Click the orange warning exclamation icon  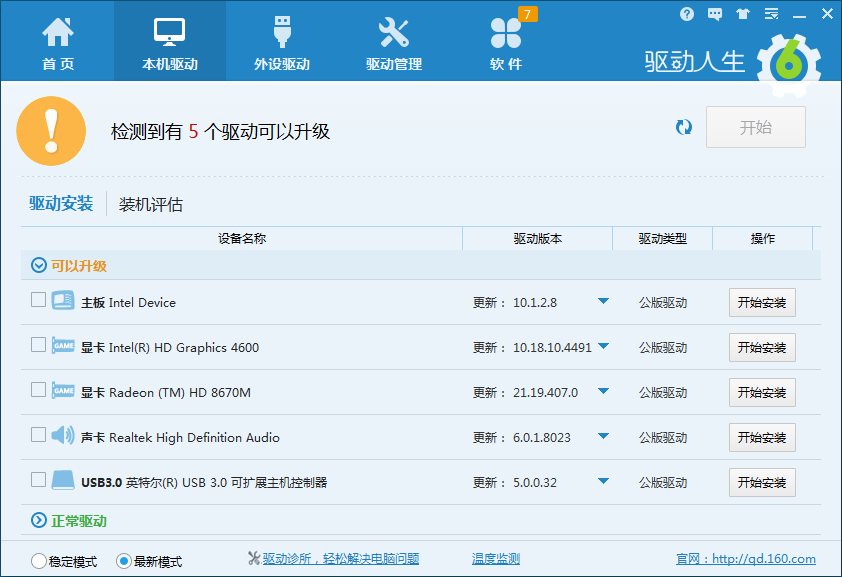point(51,131)
